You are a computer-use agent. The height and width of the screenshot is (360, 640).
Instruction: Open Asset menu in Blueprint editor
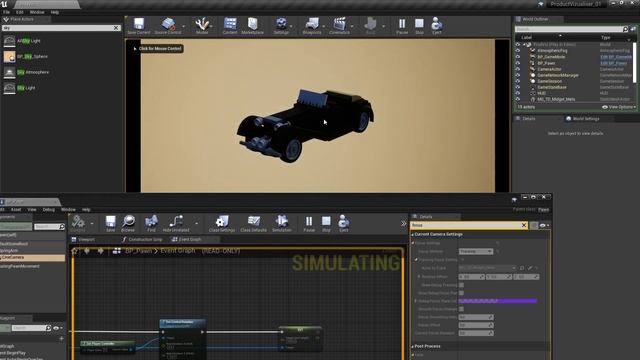[16, 209]
